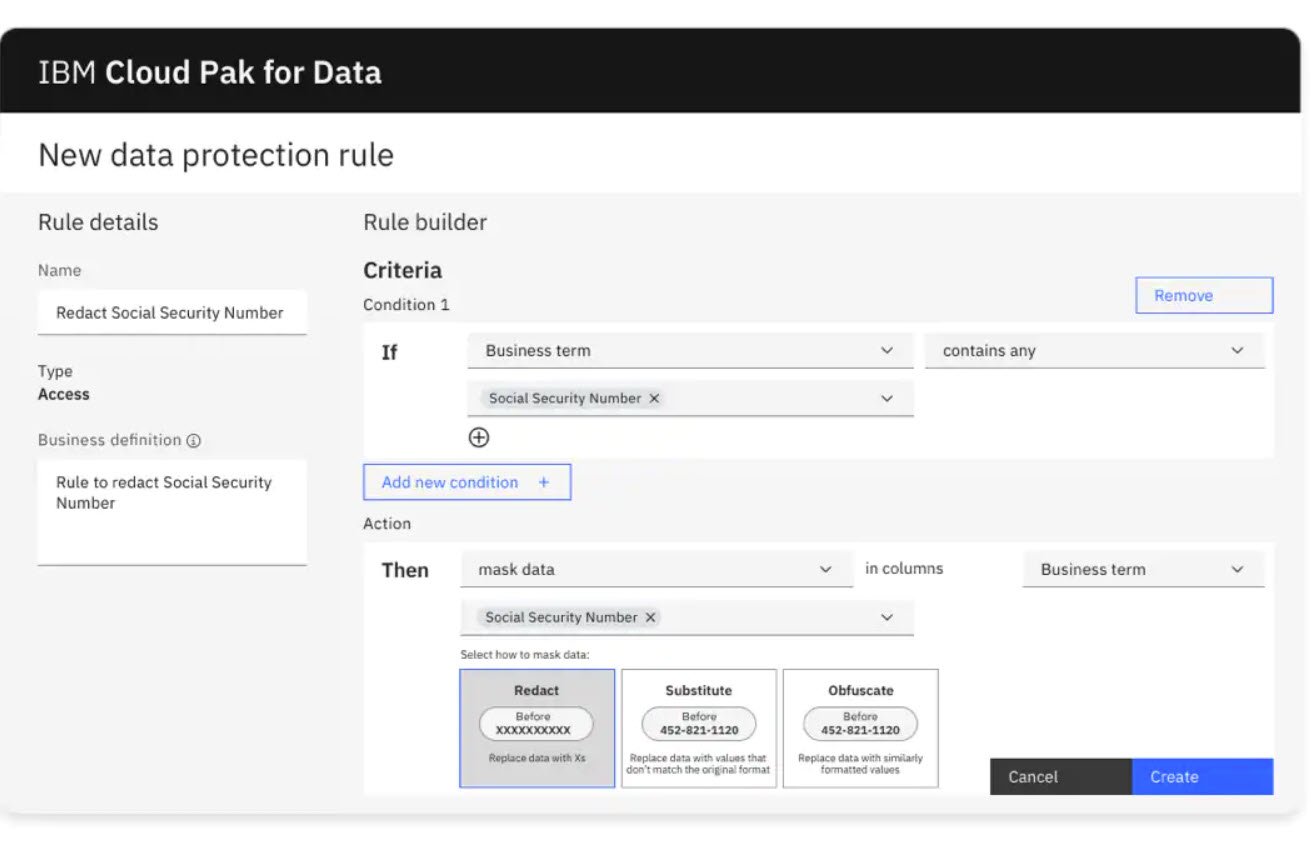The image size is (1311, 849).
Task: Click the Action section label
Action: click(x=387, y=524)
